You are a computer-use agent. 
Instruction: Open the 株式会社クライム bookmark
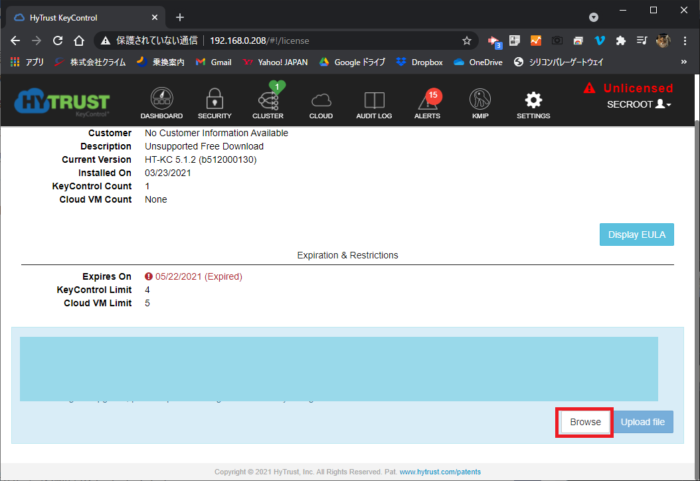90,62
